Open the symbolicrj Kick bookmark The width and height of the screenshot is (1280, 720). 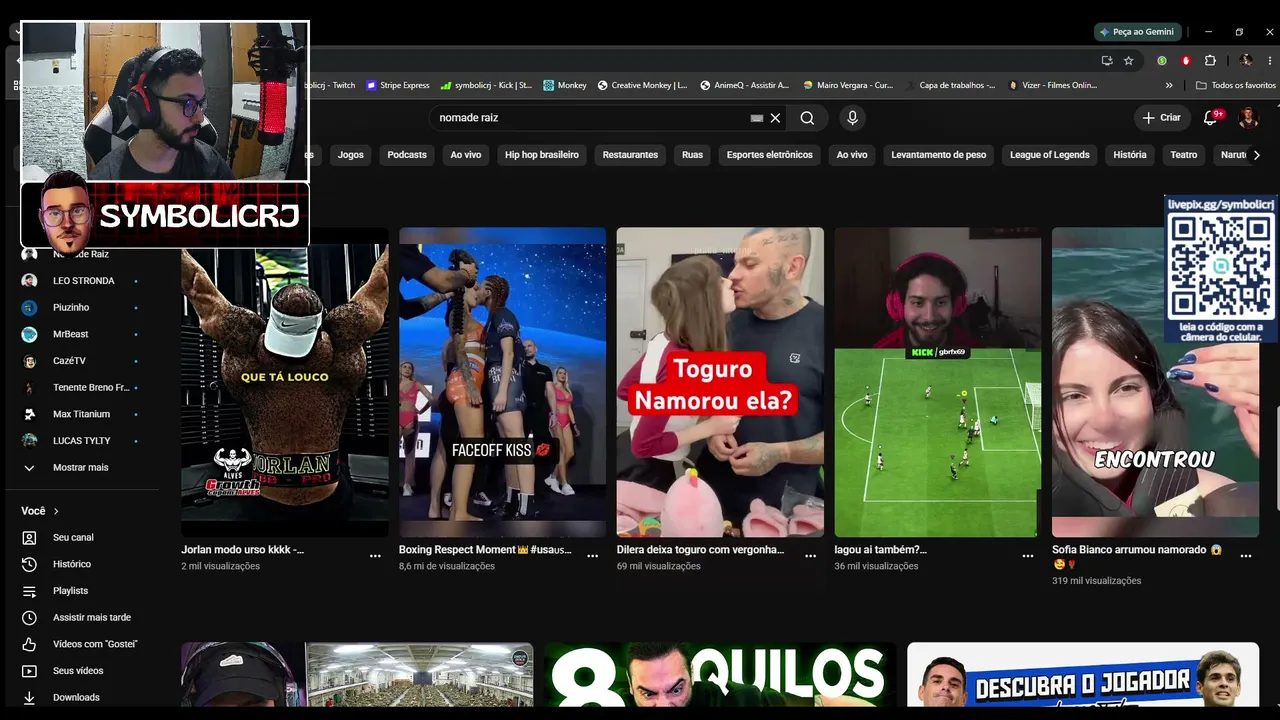(486, 85)
